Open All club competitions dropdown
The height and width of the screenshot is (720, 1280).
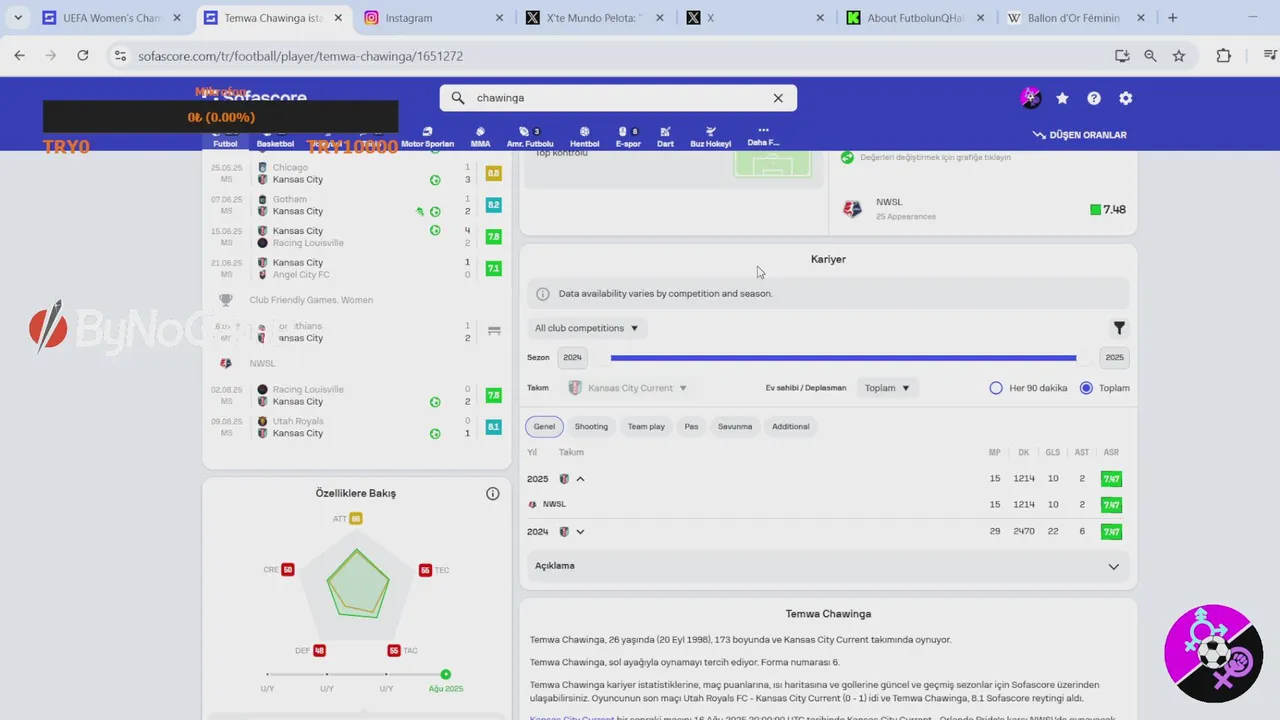(587, 328)
